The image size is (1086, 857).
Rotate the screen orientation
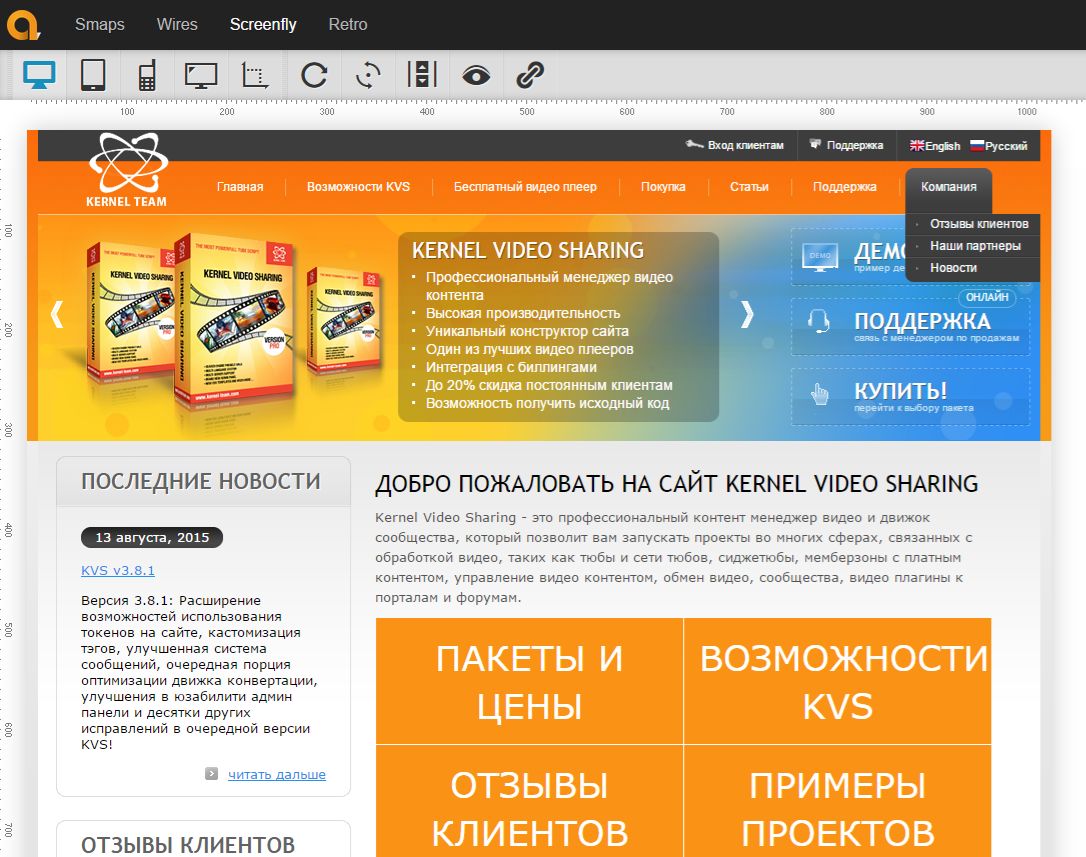click(x=368, y=75)
